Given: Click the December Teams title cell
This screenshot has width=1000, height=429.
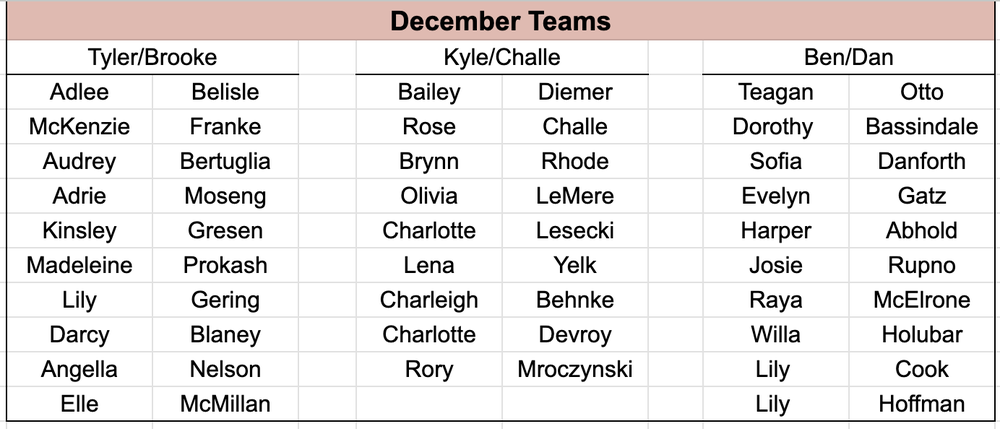Looking at the screenshot, I should click(x=500, y=21).
